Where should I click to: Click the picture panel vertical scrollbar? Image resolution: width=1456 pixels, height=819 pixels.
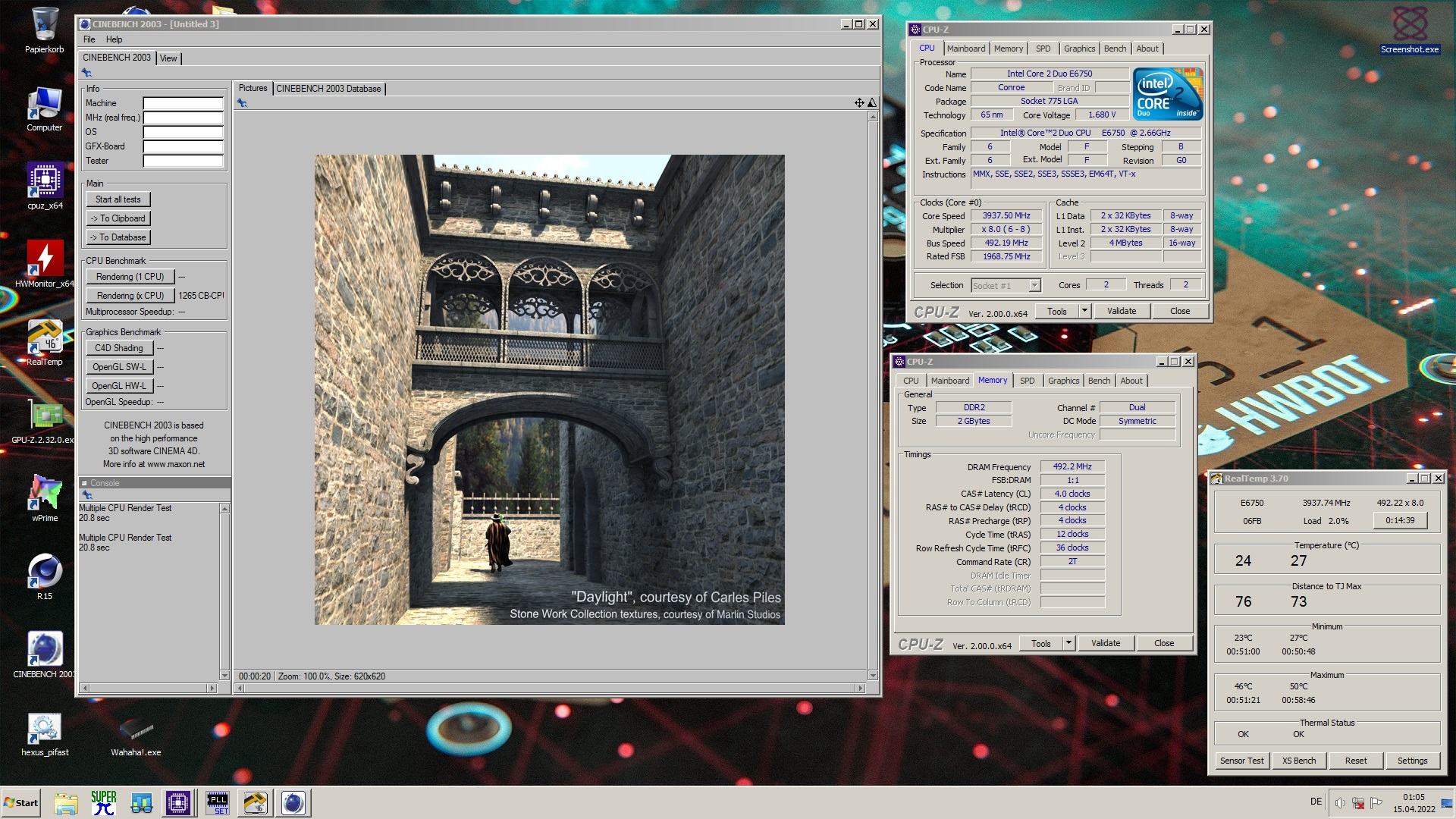click(x=873, y=396)
